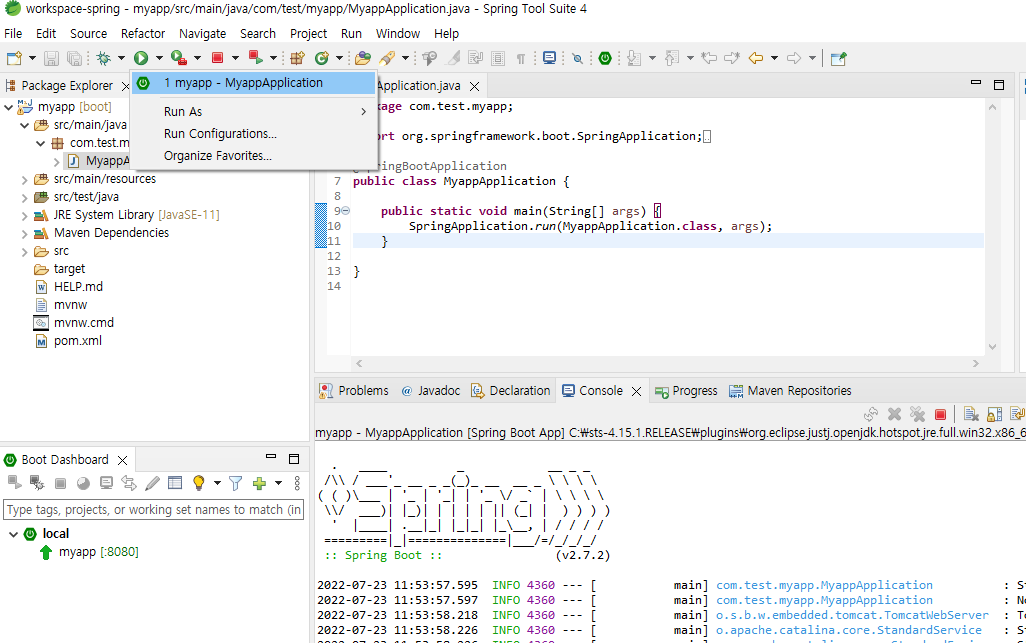This screenshot has height=643, width=1026.
Task: Collapse the main method fold marker
Action: [x=345, y=211]
